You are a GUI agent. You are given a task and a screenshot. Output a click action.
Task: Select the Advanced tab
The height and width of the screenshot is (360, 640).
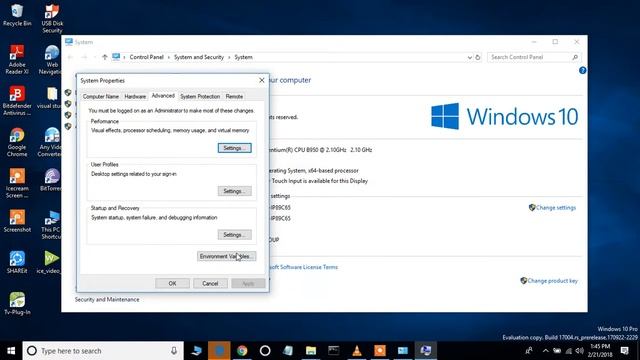pyautogui.click(x=163, y=96)
